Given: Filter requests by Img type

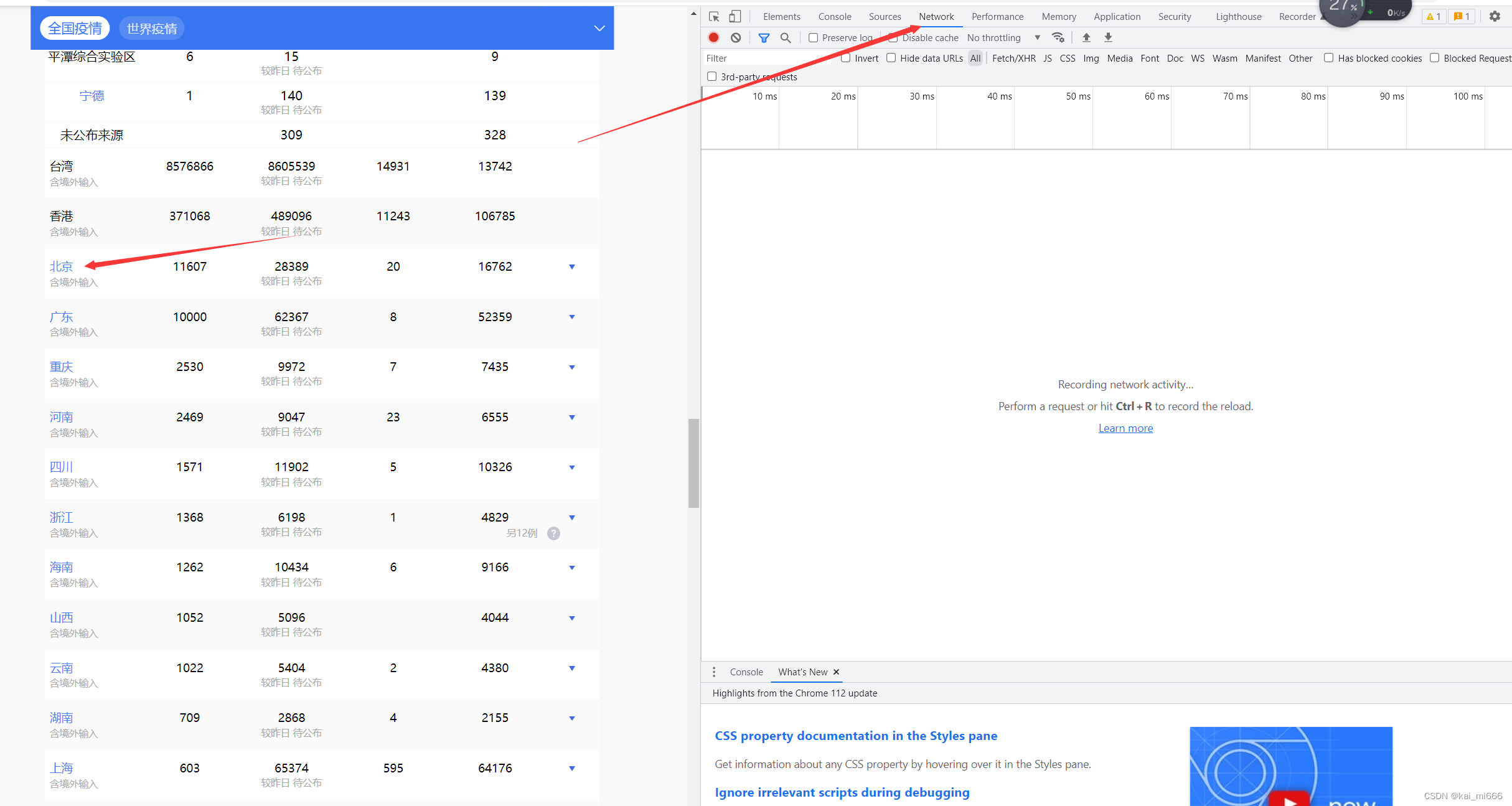Looking at the screenshot, I should [1091, 58].
